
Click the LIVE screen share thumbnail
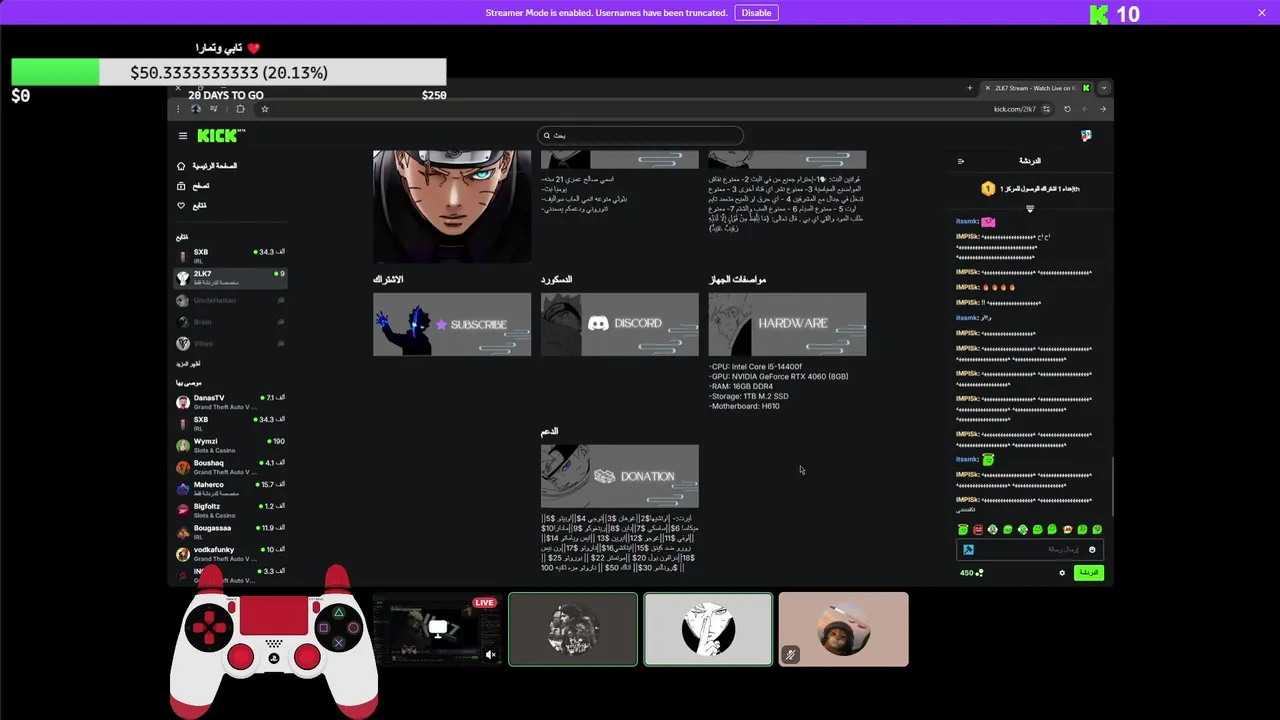[438, 629]
